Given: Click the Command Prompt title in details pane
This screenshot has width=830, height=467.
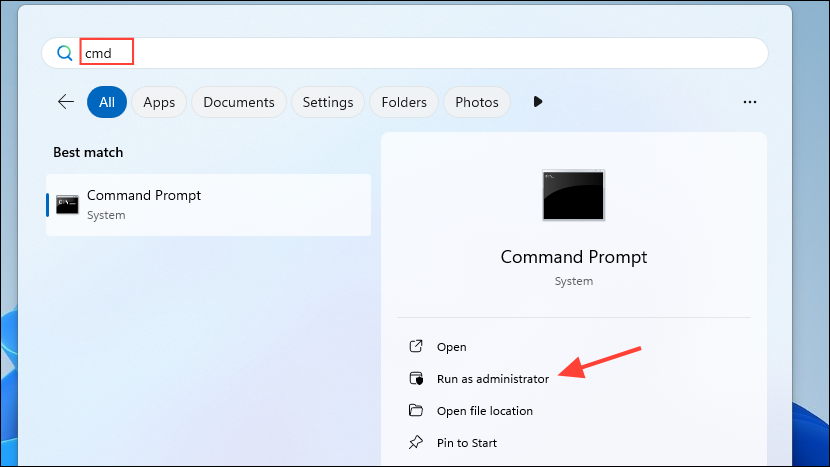Looking at the screenshot, I should point(574,257).
